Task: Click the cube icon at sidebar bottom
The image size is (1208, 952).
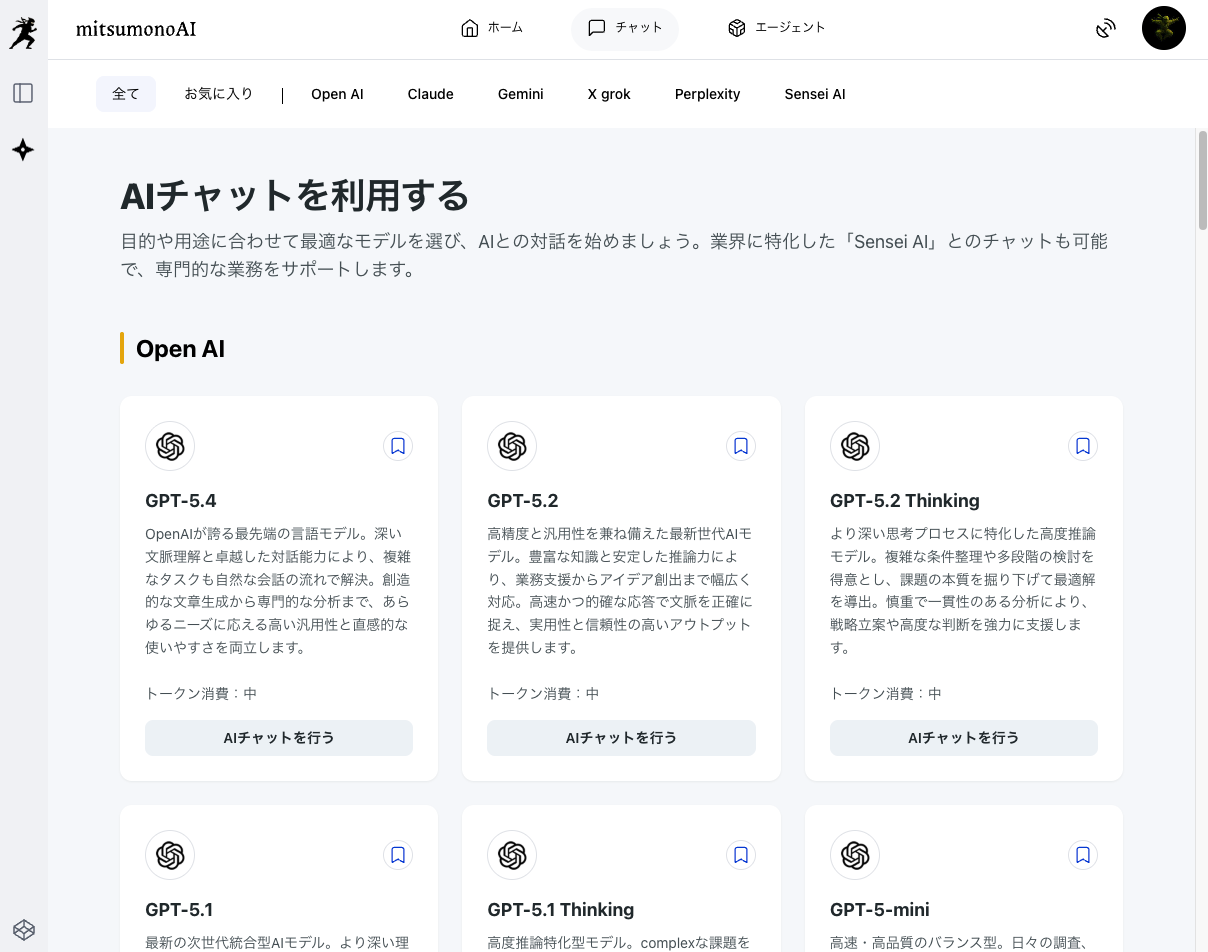Action: coord(23,929)
